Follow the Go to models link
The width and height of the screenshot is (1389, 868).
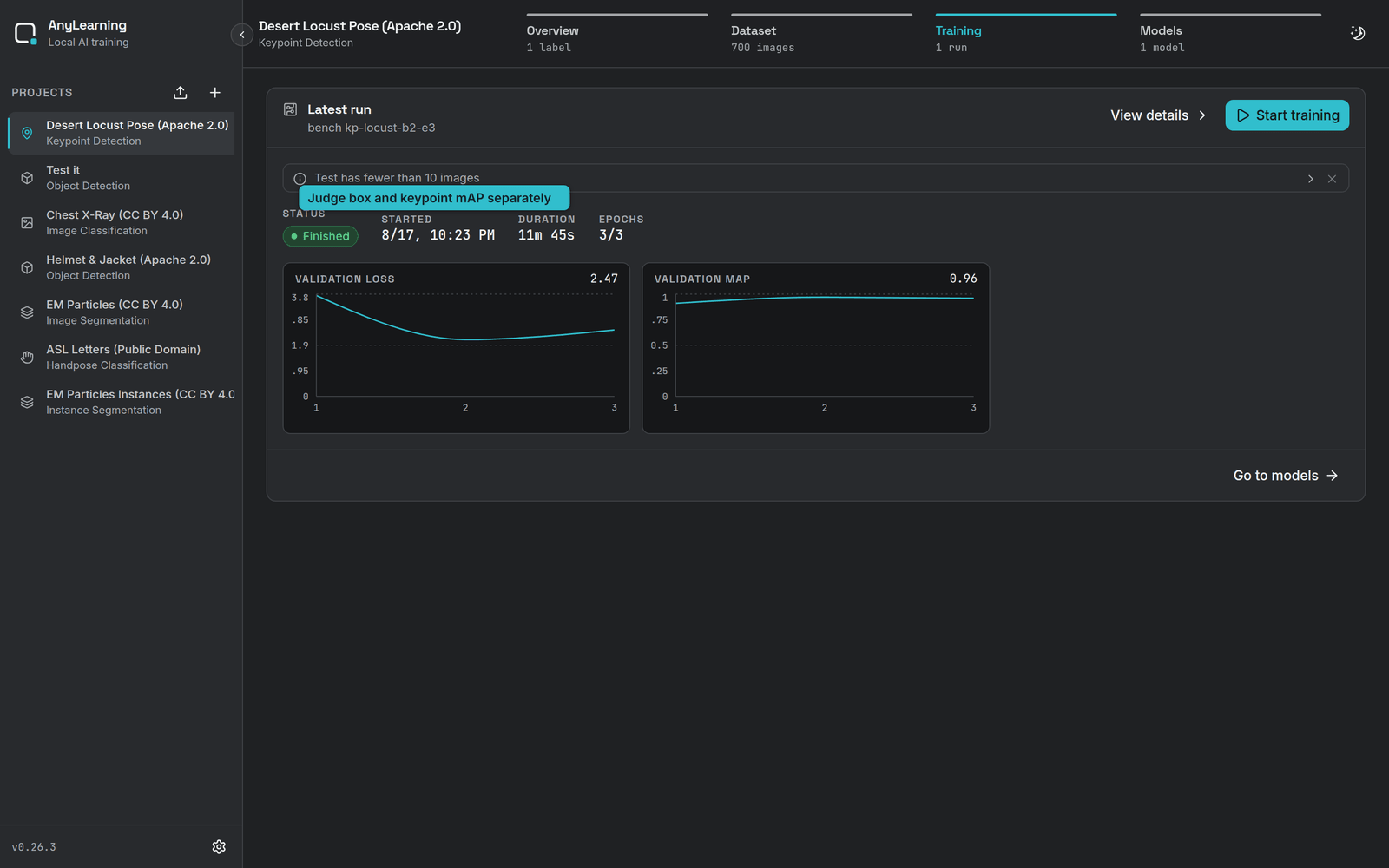coord(1286,476)
